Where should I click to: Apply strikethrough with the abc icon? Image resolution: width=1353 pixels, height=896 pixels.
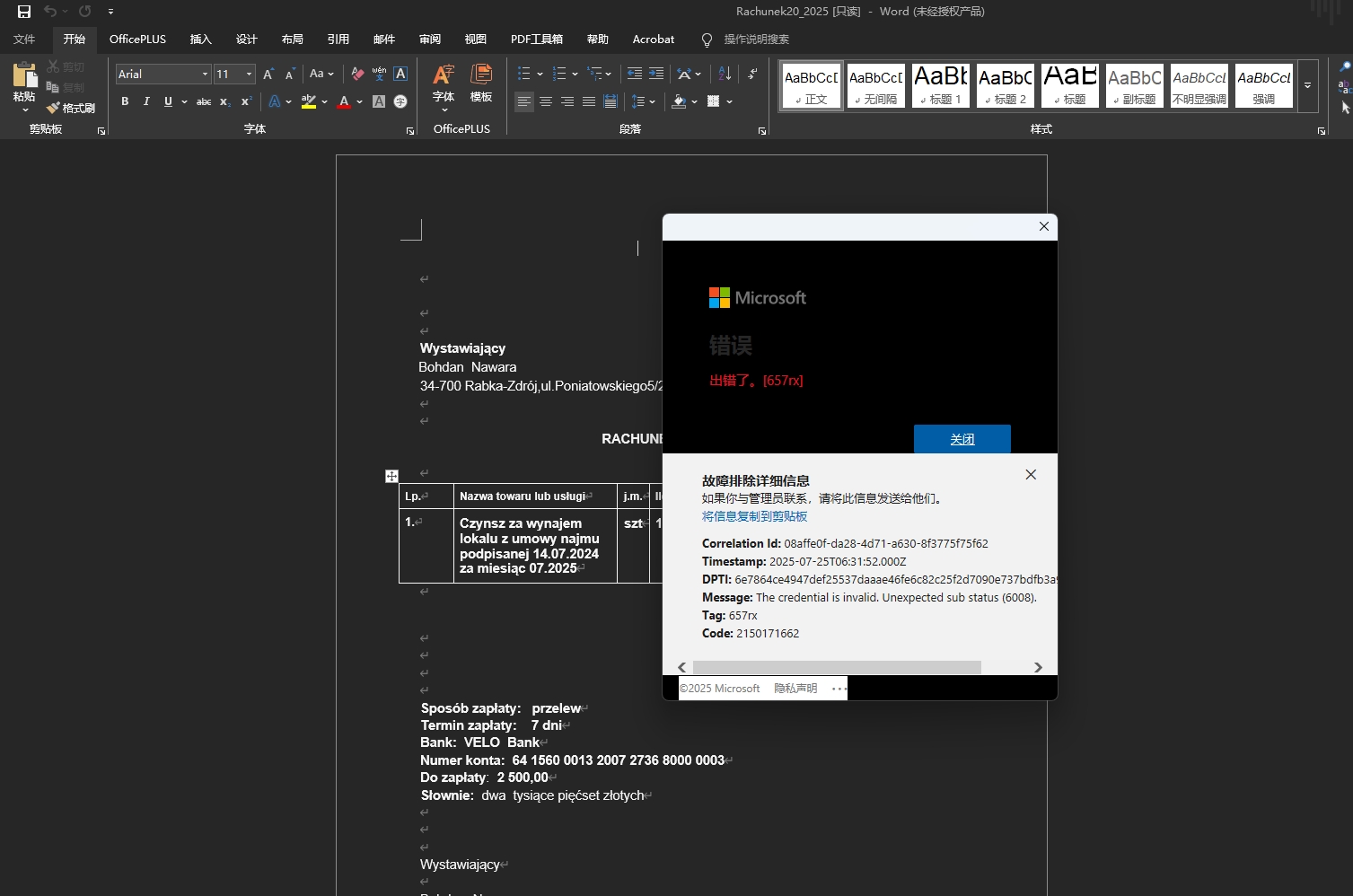click(204, 101)
